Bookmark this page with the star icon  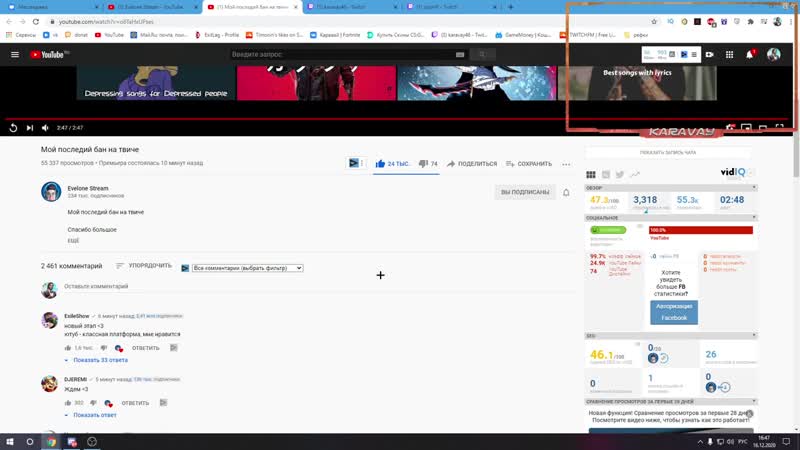(654, 21)
